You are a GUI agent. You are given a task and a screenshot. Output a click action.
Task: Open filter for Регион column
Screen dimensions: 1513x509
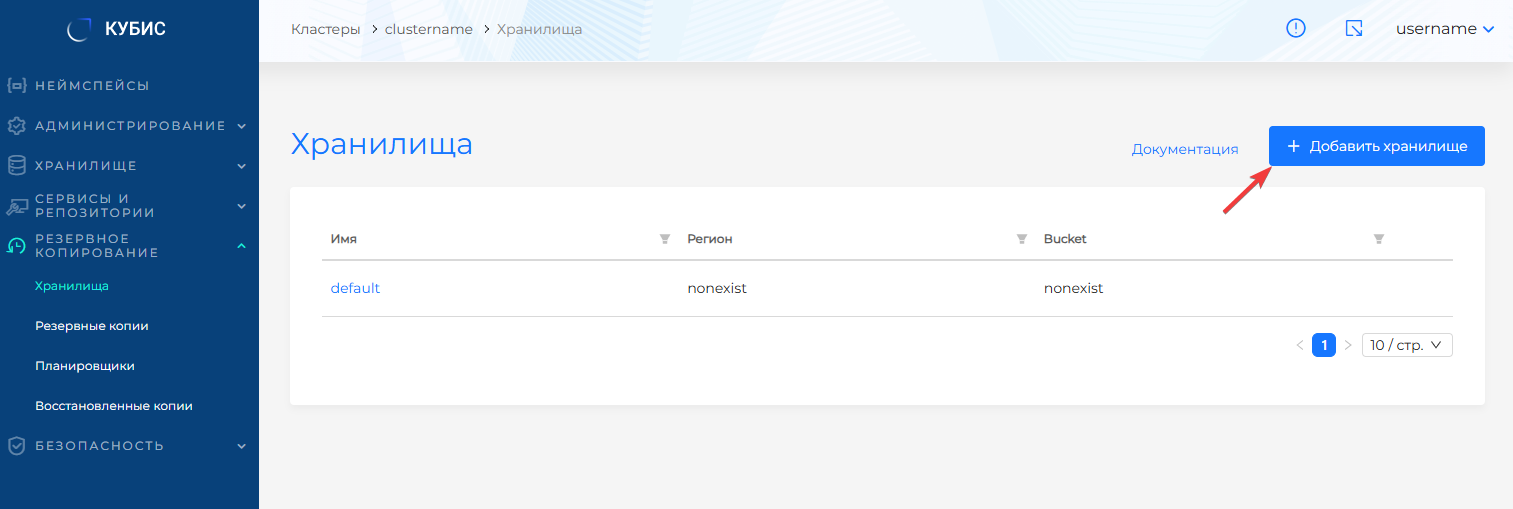click(x=1021, y=240)
